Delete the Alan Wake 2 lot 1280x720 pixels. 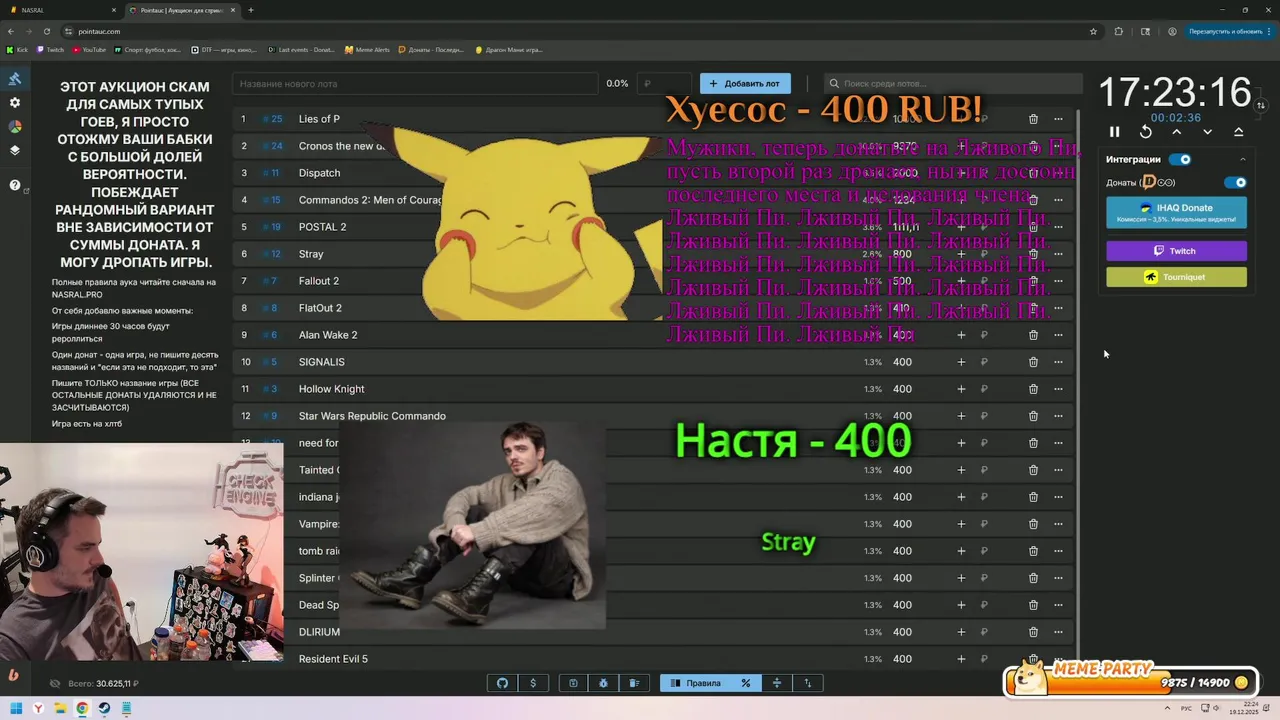(x=1033, y=335)
